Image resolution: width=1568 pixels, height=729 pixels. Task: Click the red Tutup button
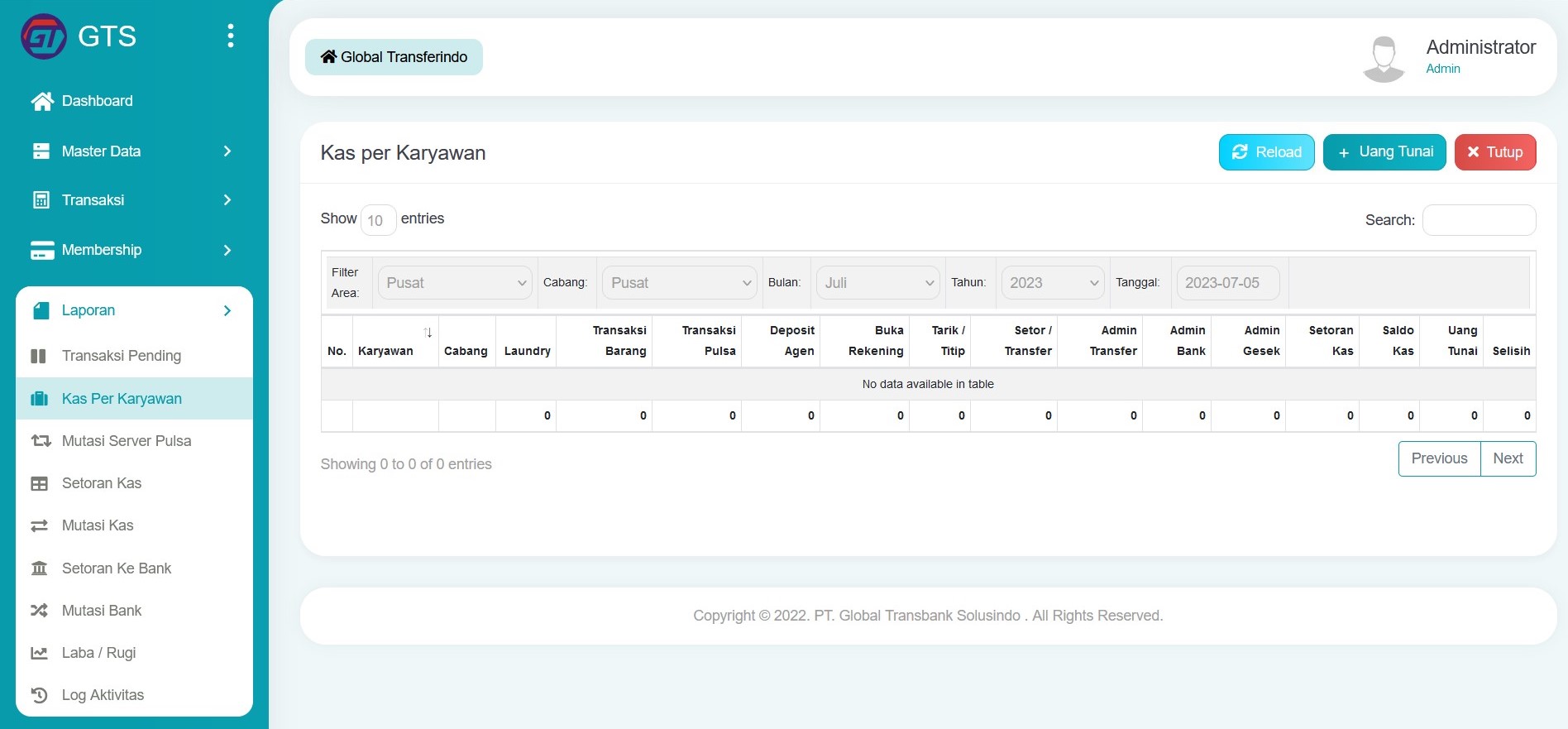1495,152
